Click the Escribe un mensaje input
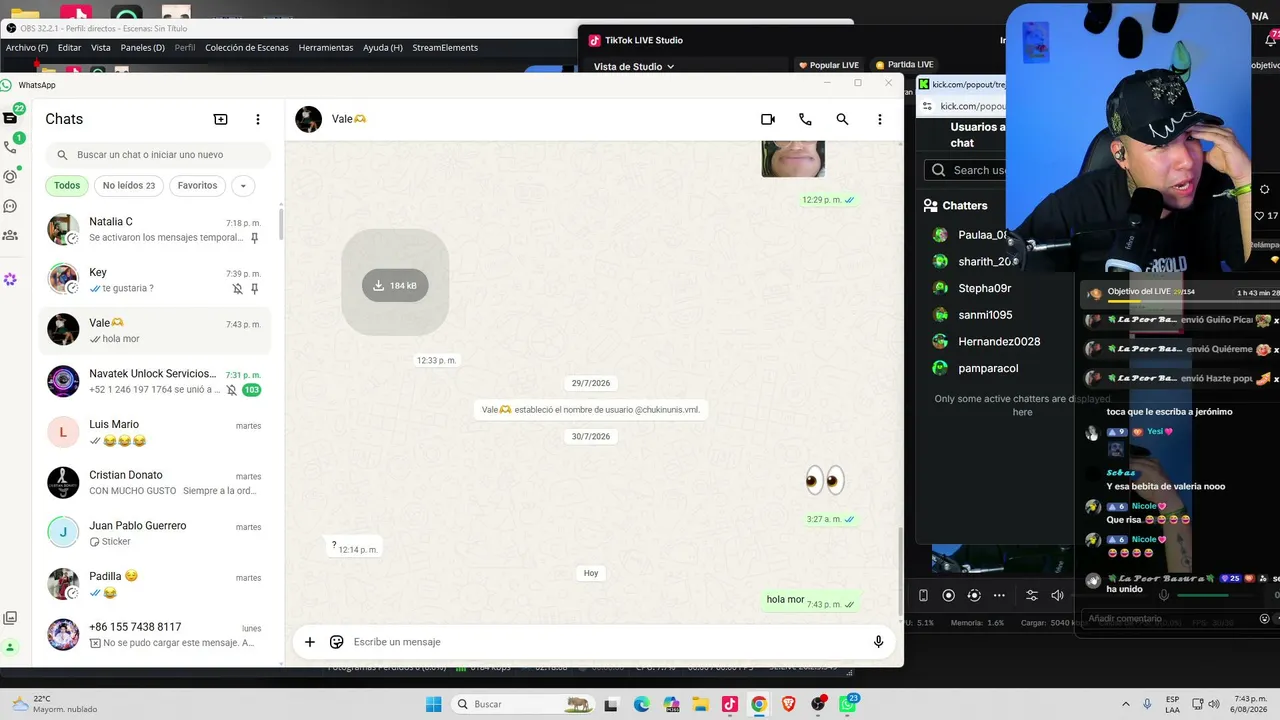Viewport: 1280px width, 720px height. coord(605,642)
